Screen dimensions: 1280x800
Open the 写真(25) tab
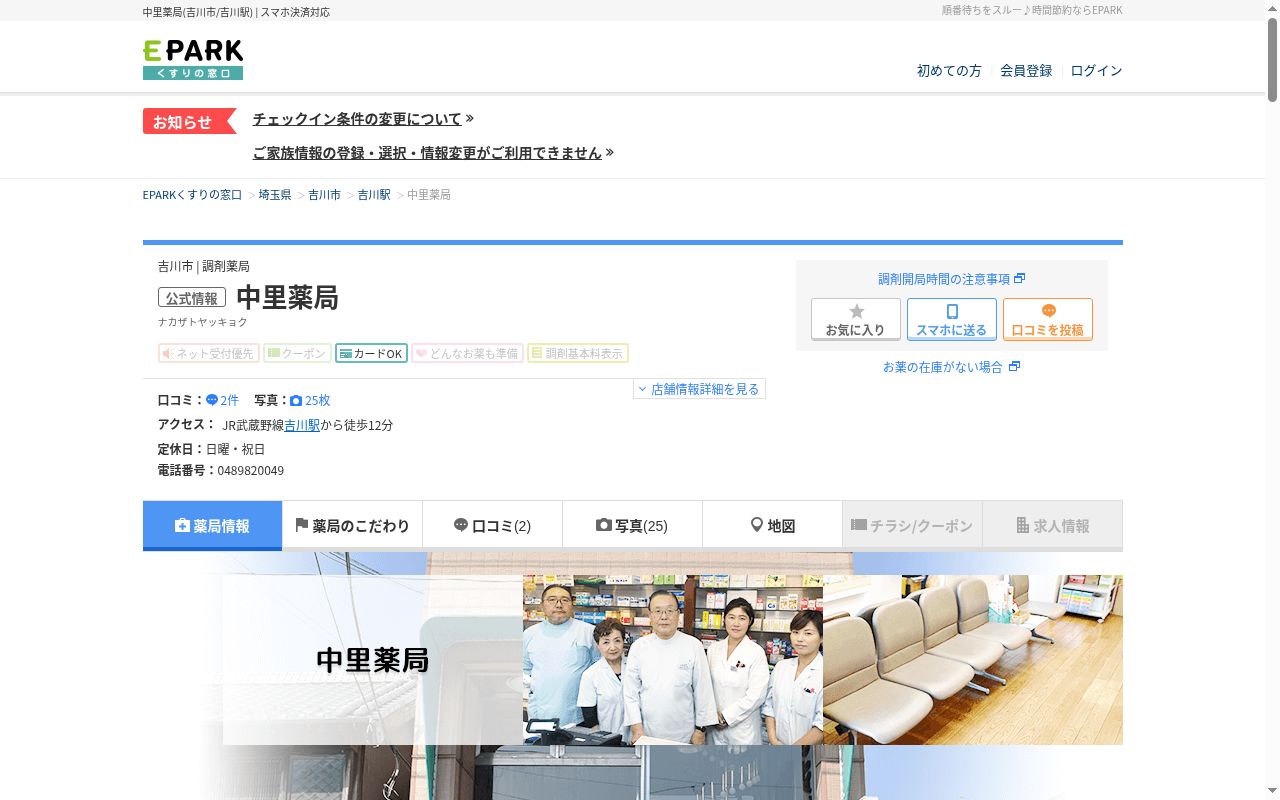click(x=632, y=526)
